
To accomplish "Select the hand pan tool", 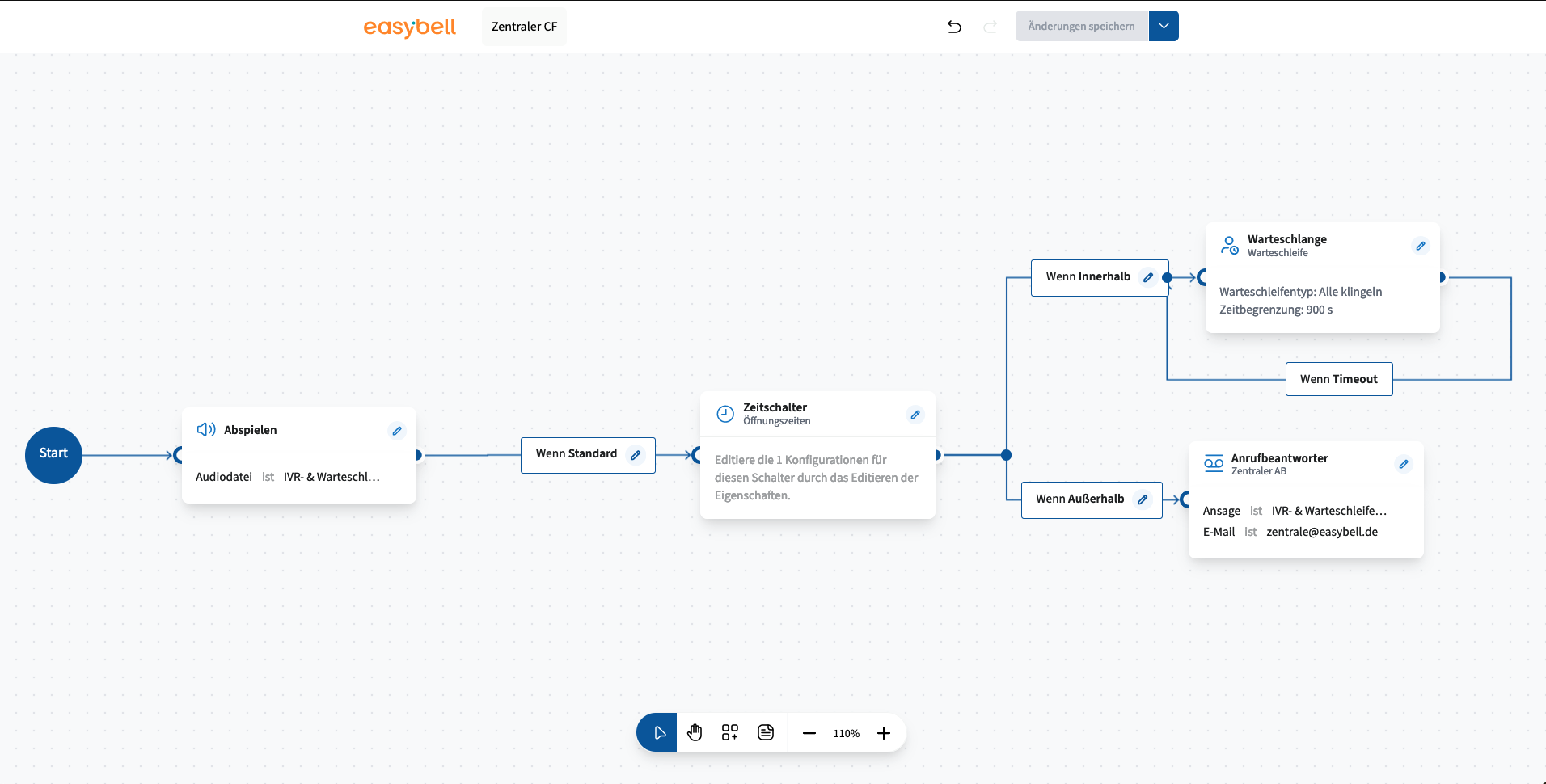I will pyautogui.click(x=694, y=732).
